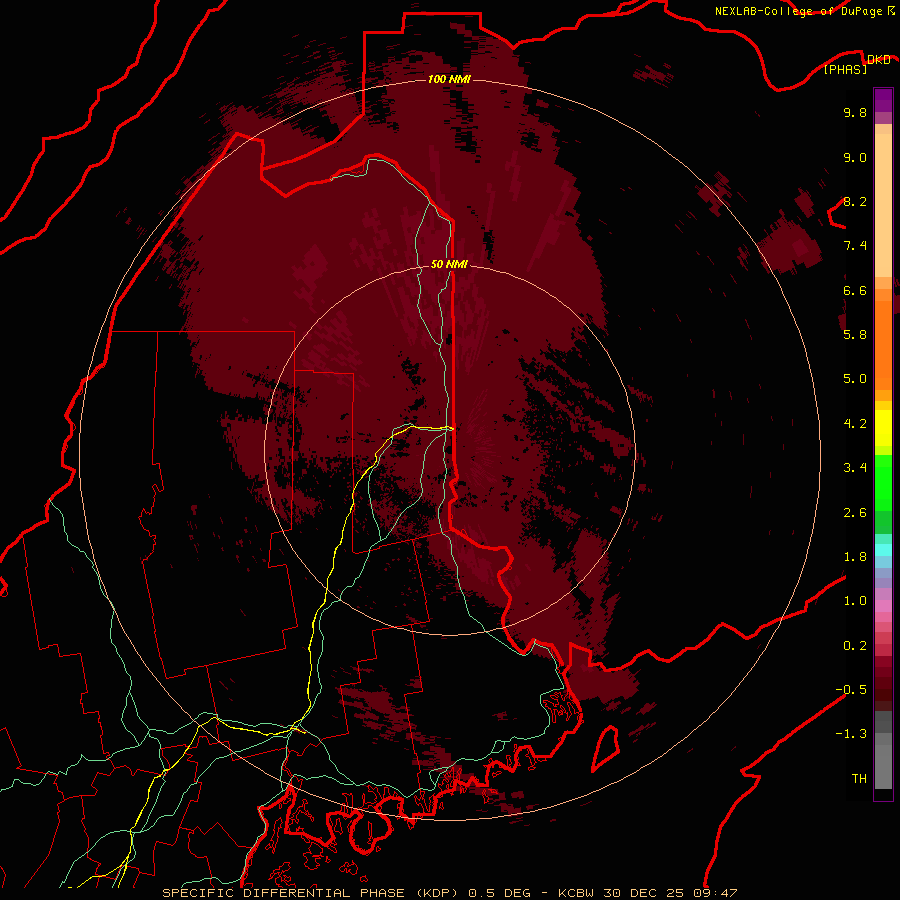The image size is (900, 900).
Task: Click the "TH" threshold label on legend
Action: tap(859, 779)
